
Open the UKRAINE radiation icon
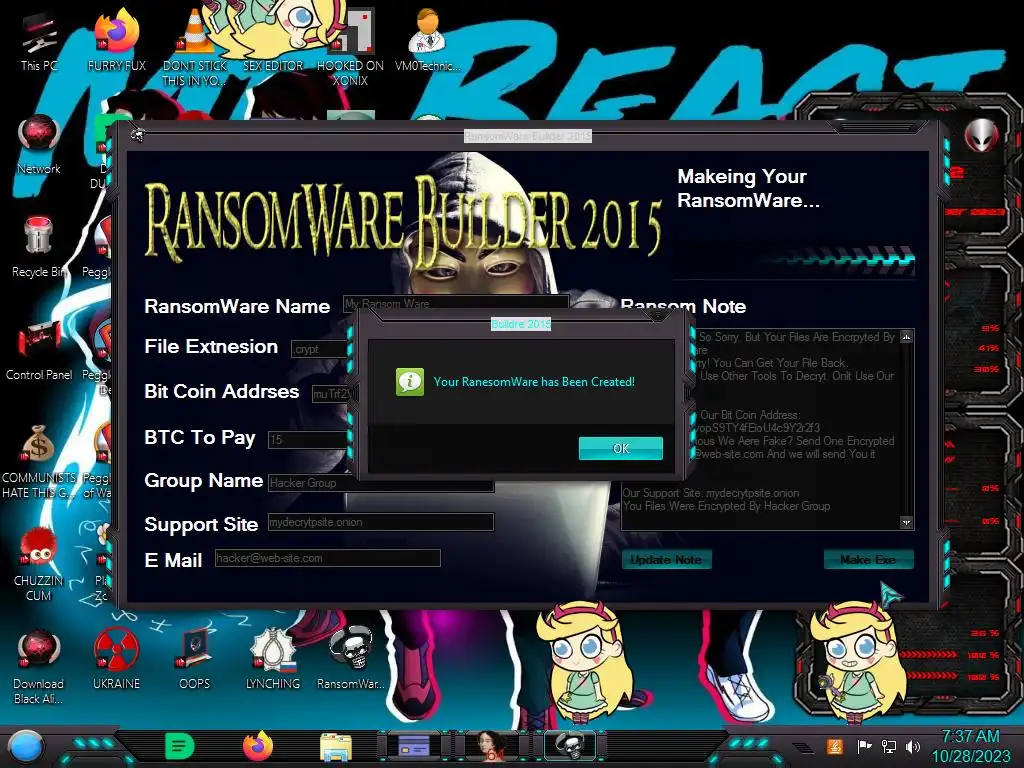point(116,660)
